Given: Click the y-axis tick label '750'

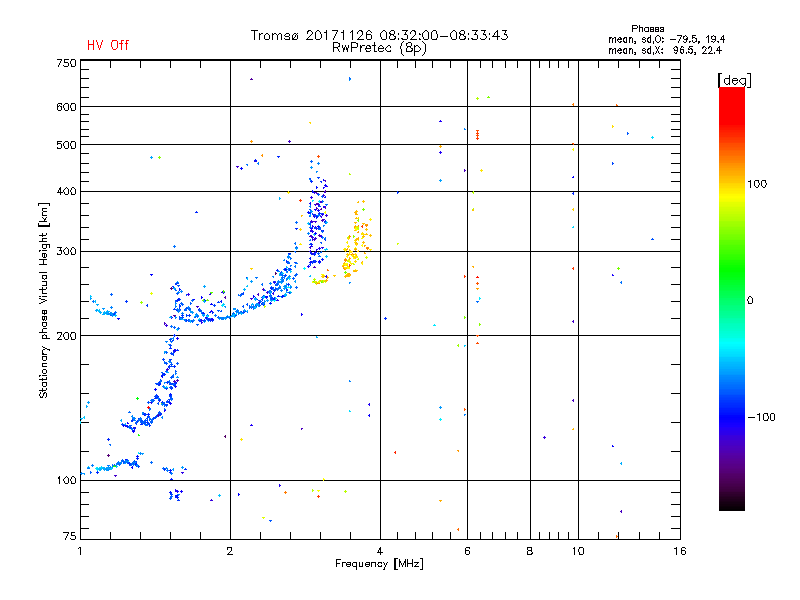Looking at the screenshot, I should (x=66, y=63).
